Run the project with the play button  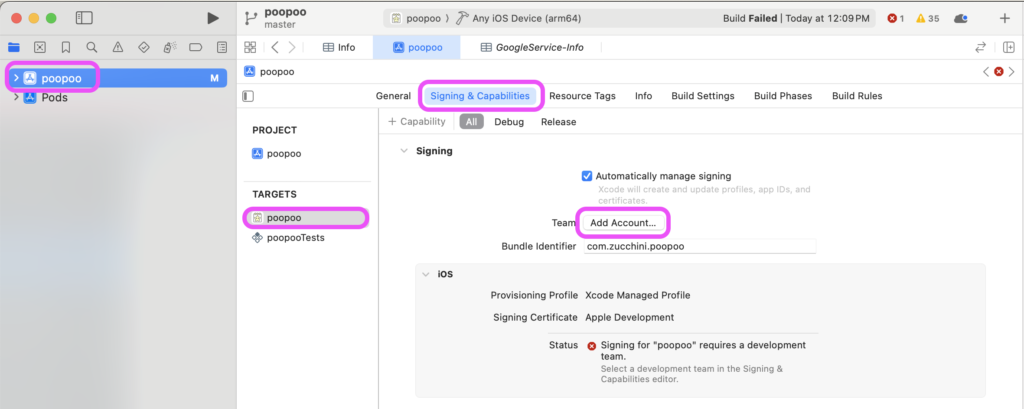point(213,18)
